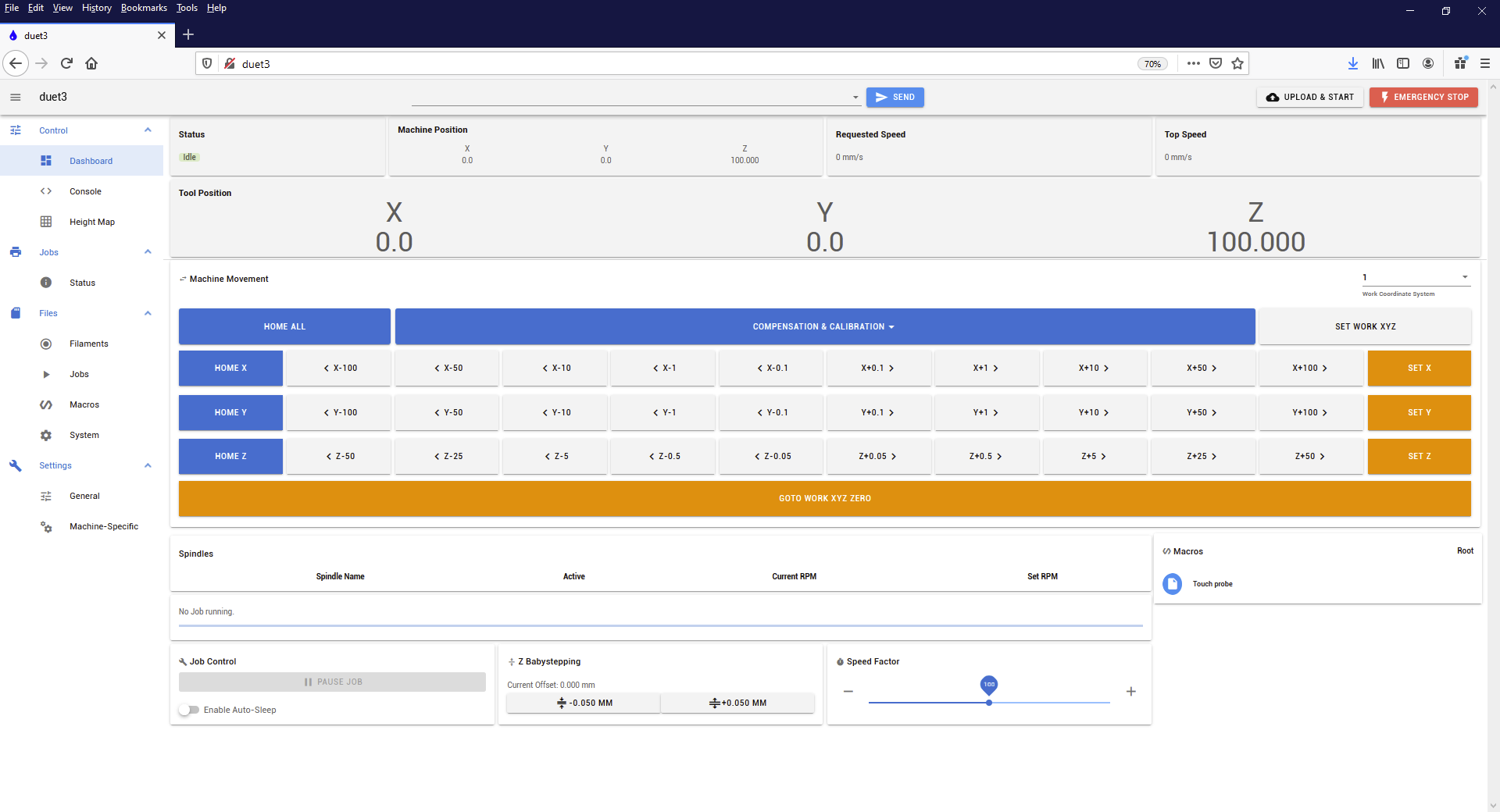Collapse the Control sidebar group
The image size is (1500, 812).
click(148, 130)
